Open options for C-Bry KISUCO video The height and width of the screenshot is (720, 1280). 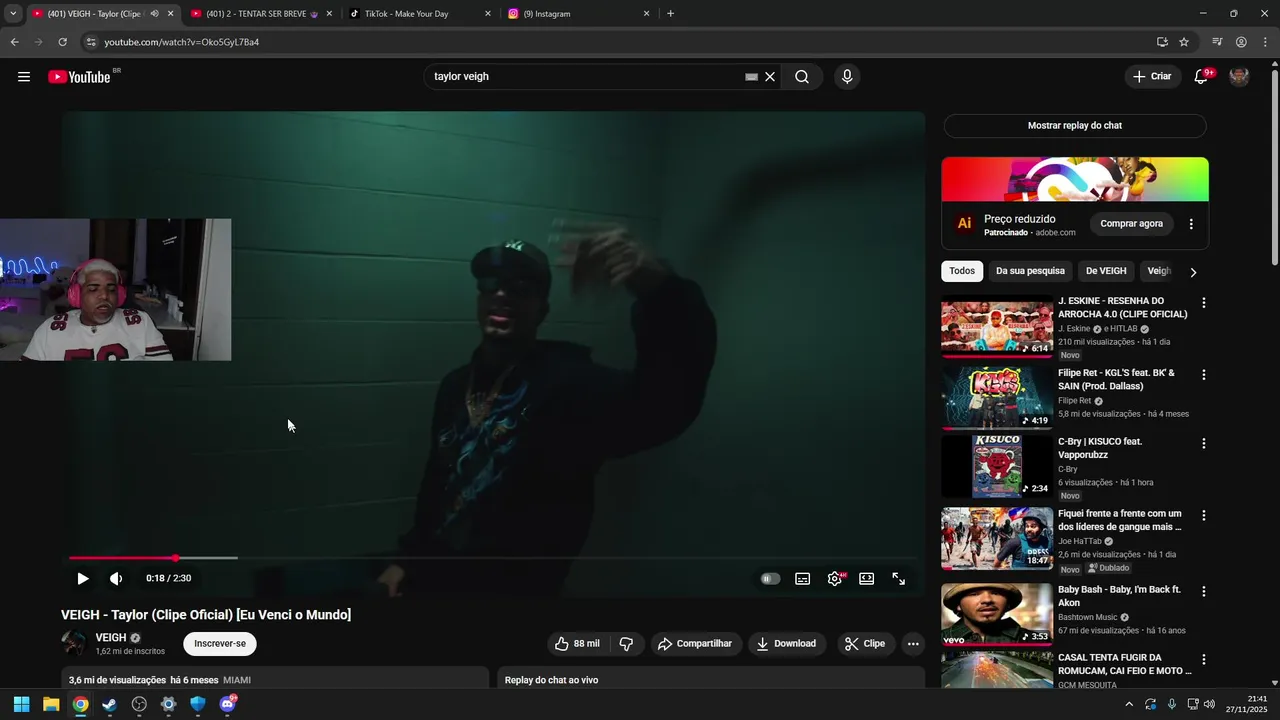pos(1204,443)
